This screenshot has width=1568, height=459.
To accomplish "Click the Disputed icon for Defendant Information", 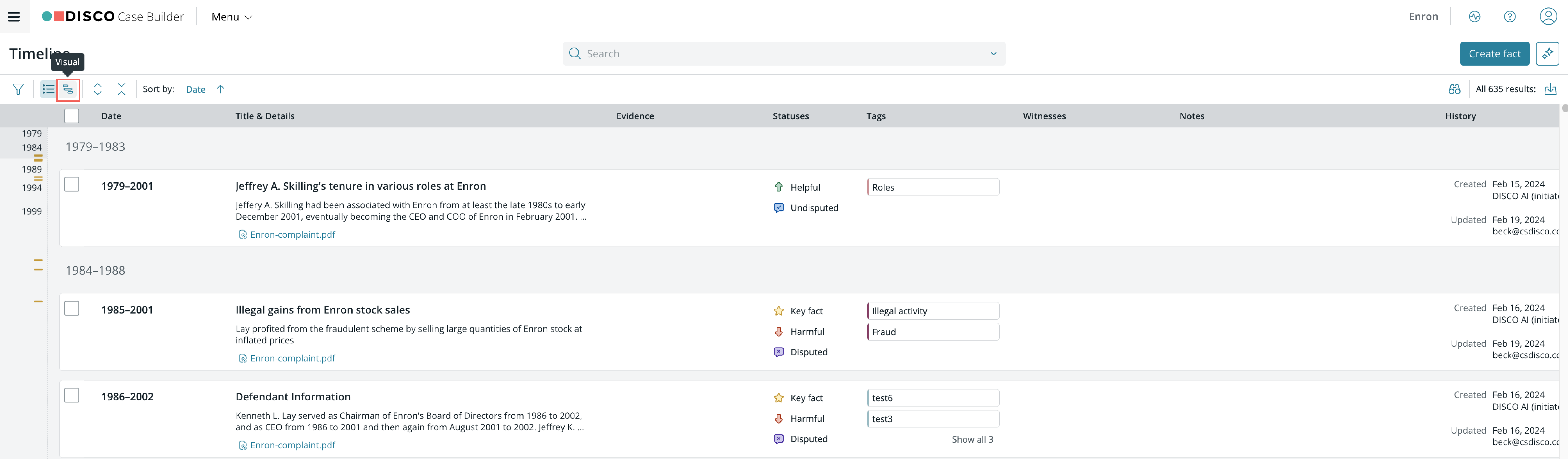I will [778, 439].
